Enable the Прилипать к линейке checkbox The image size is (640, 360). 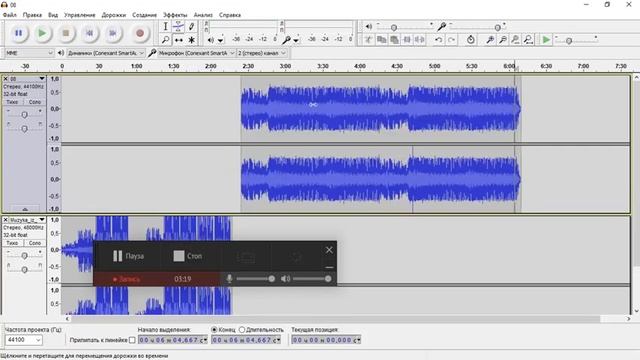click(x=132, y=340)
